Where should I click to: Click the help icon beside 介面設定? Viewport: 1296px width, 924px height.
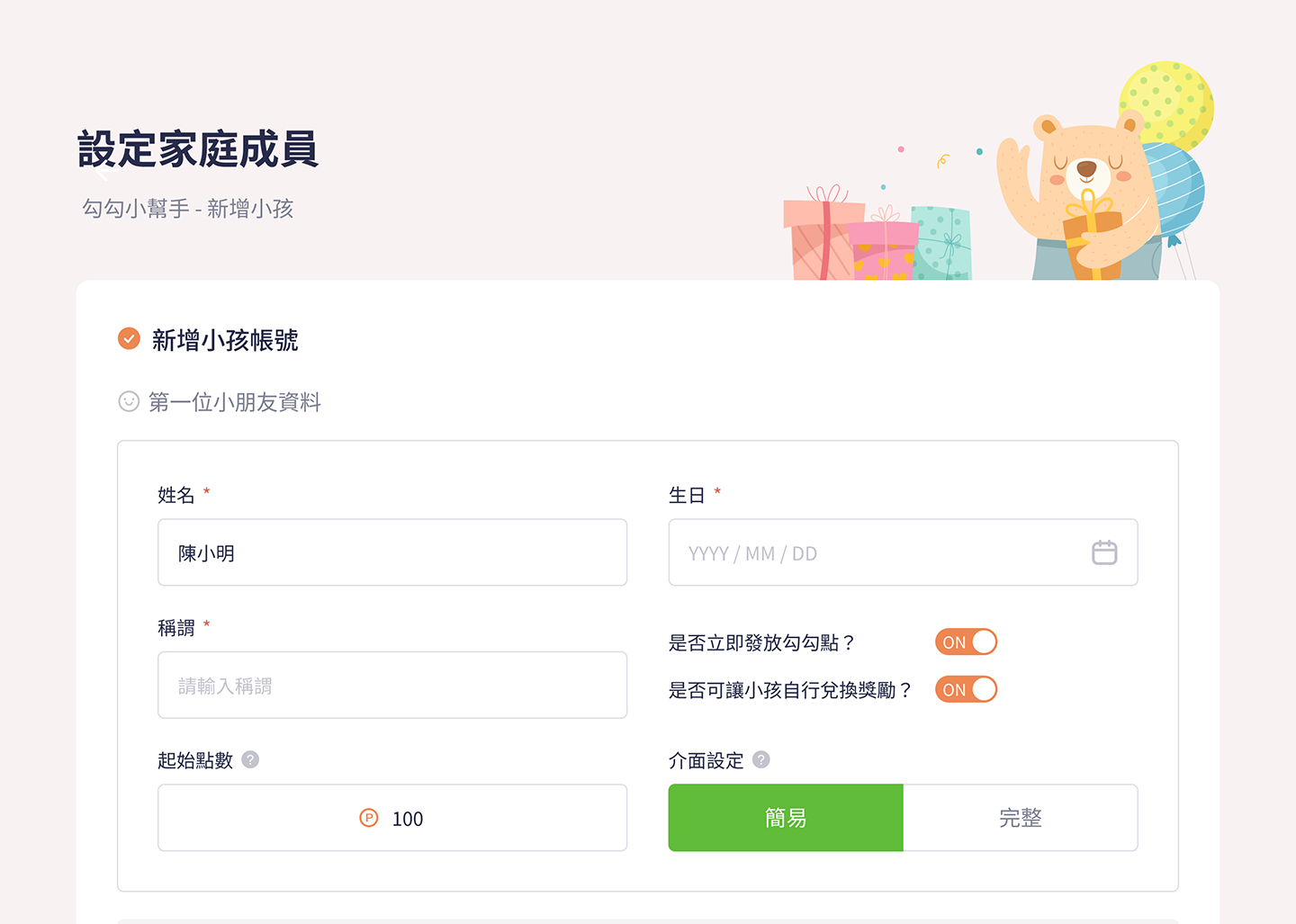tap(761, 759)
